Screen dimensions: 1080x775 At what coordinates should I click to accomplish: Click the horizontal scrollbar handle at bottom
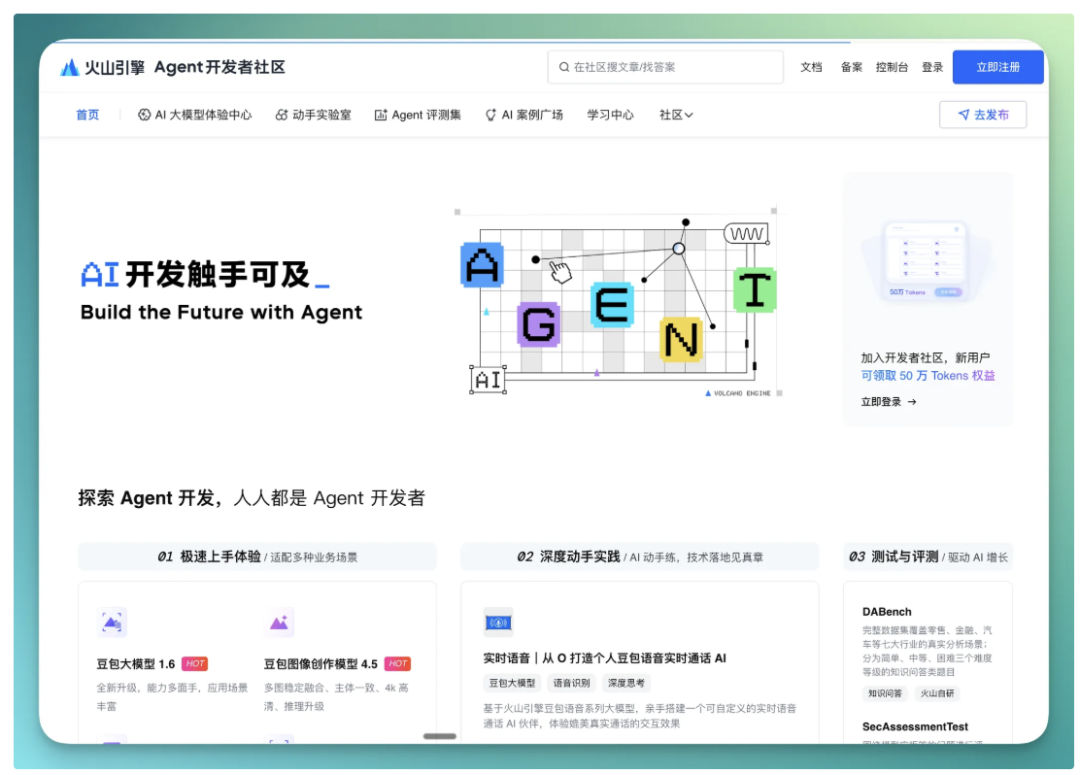coord(439,736)
